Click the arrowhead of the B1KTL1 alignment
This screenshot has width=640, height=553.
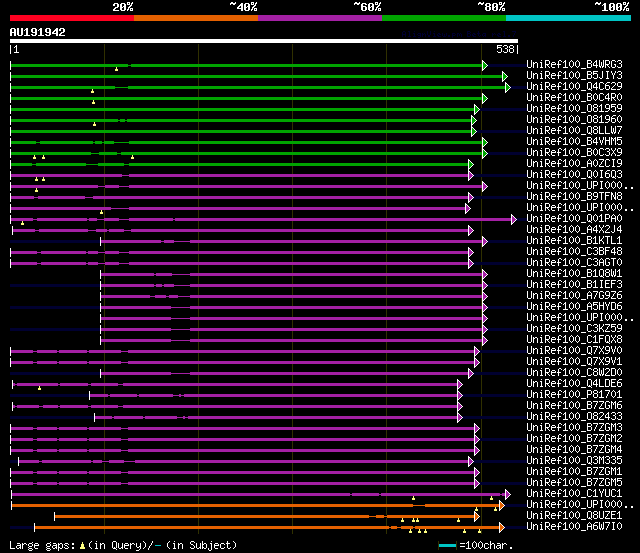pos(485,242)
